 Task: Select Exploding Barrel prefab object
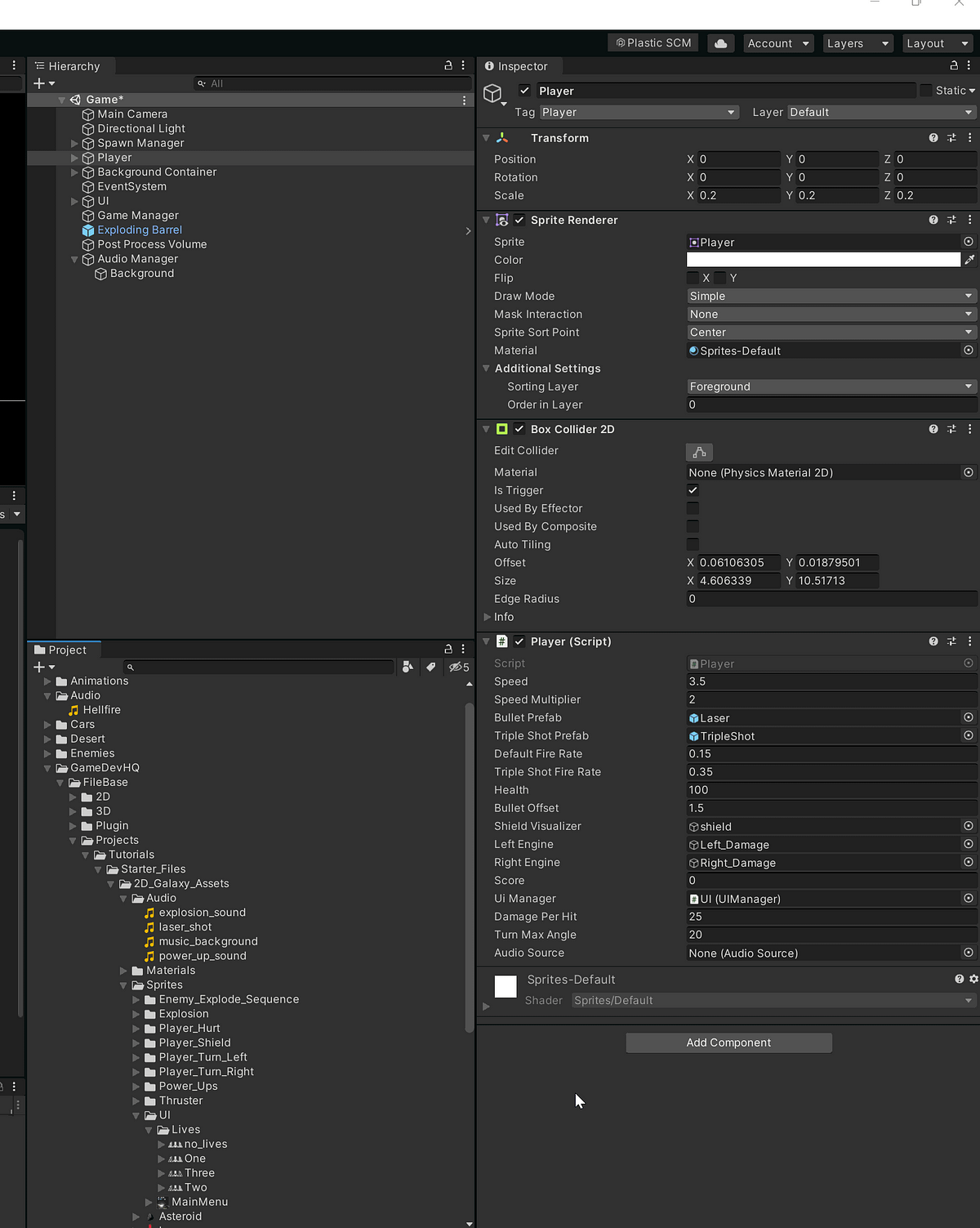140,230
